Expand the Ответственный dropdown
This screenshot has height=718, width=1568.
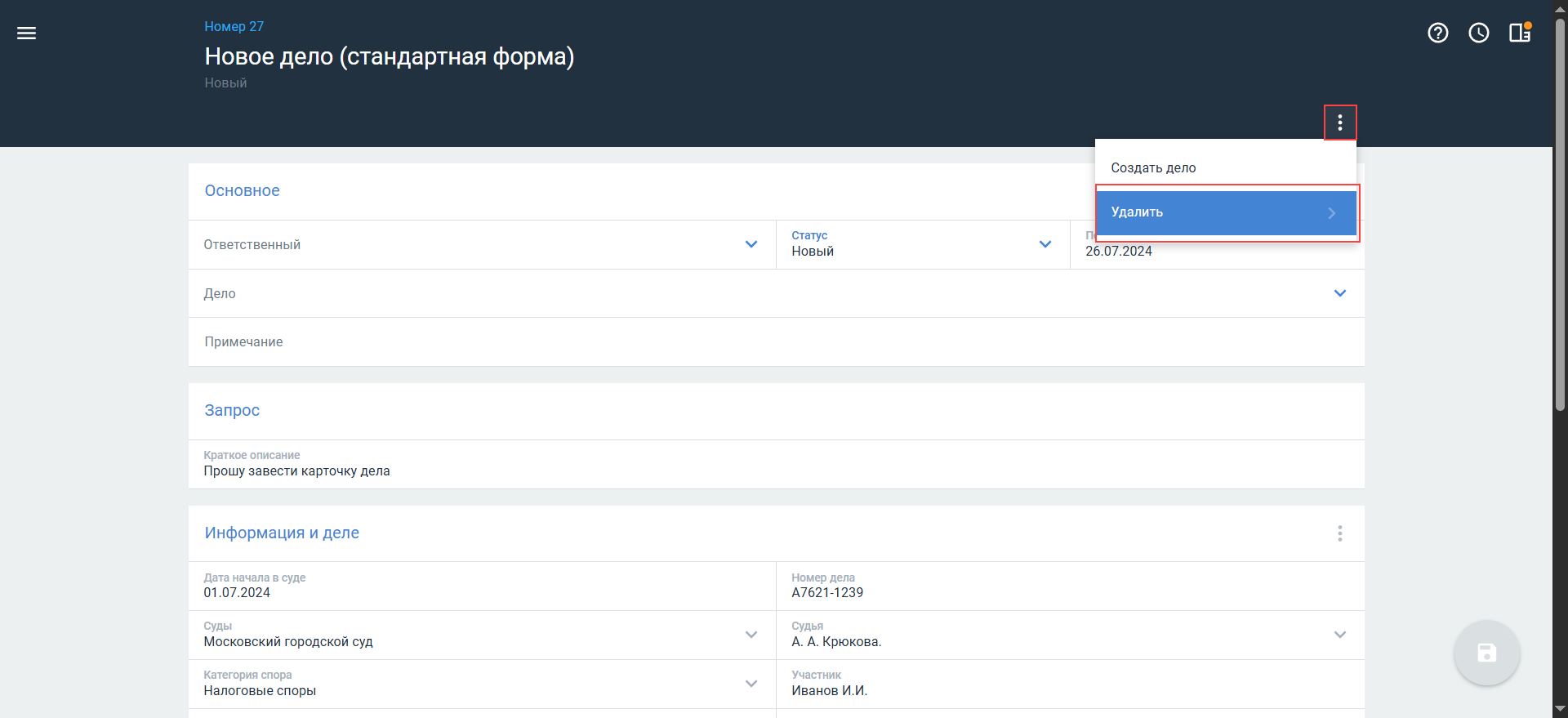coord(751,244)
